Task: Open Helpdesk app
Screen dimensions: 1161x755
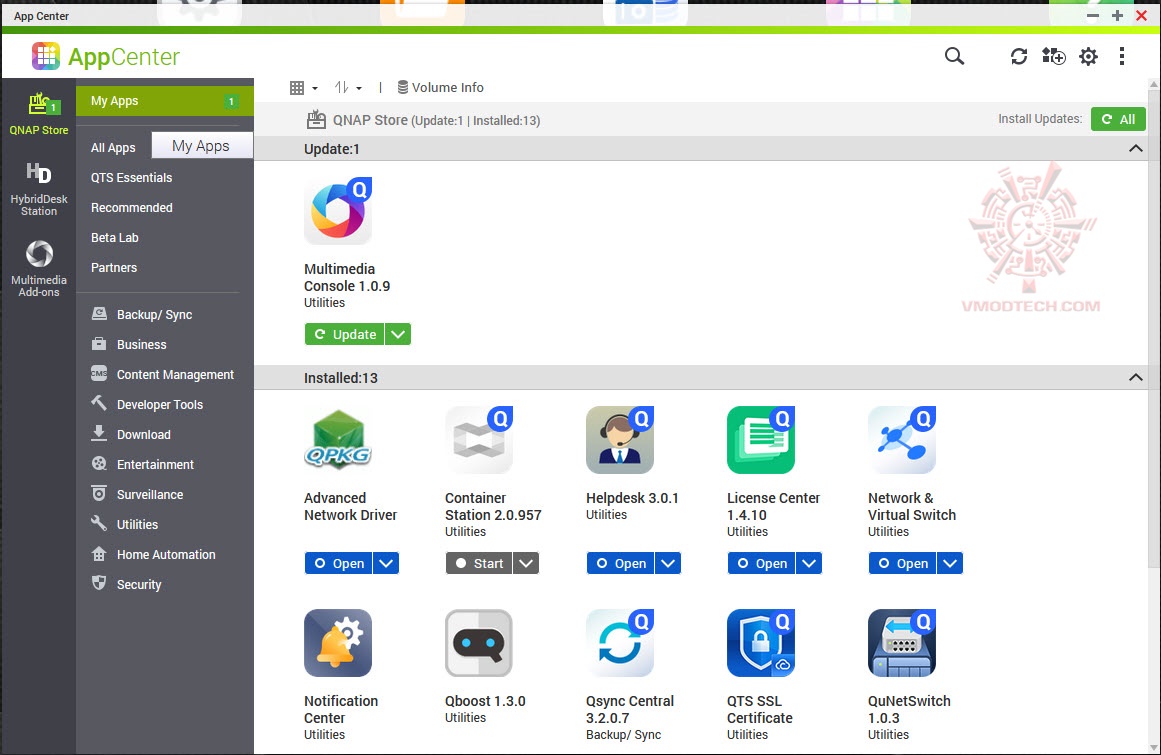Action: (x=620, y=563)
